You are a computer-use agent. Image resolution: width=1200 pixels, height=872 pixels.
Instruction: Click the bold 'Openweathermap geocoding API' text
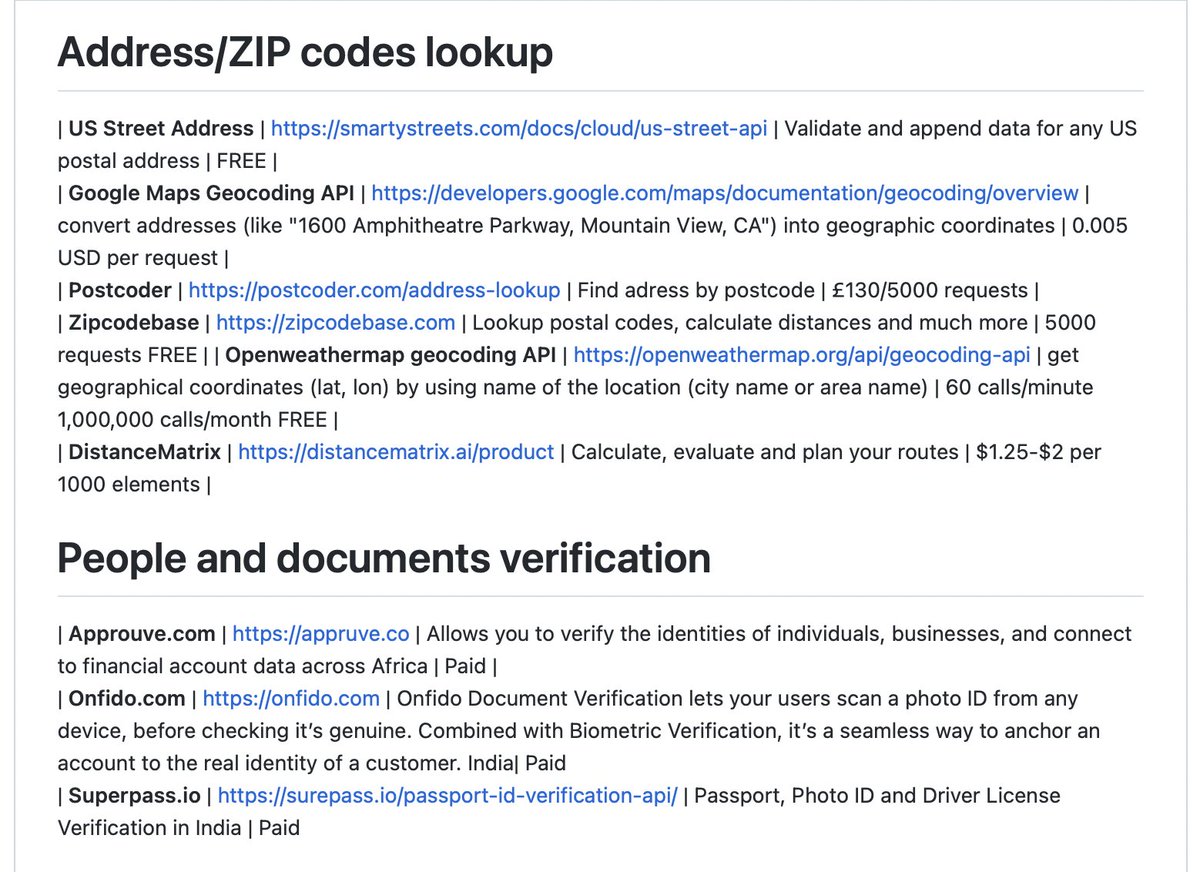click(391, 355)
